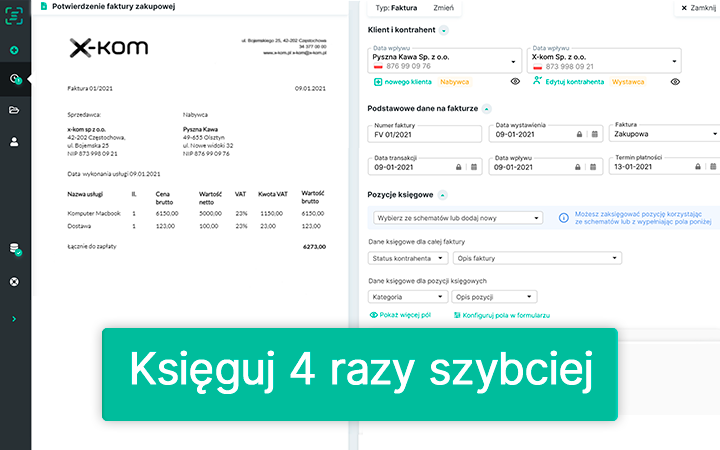Click the document icon beside Potwierdzenie faktury zakupowej

pos(44,6)
